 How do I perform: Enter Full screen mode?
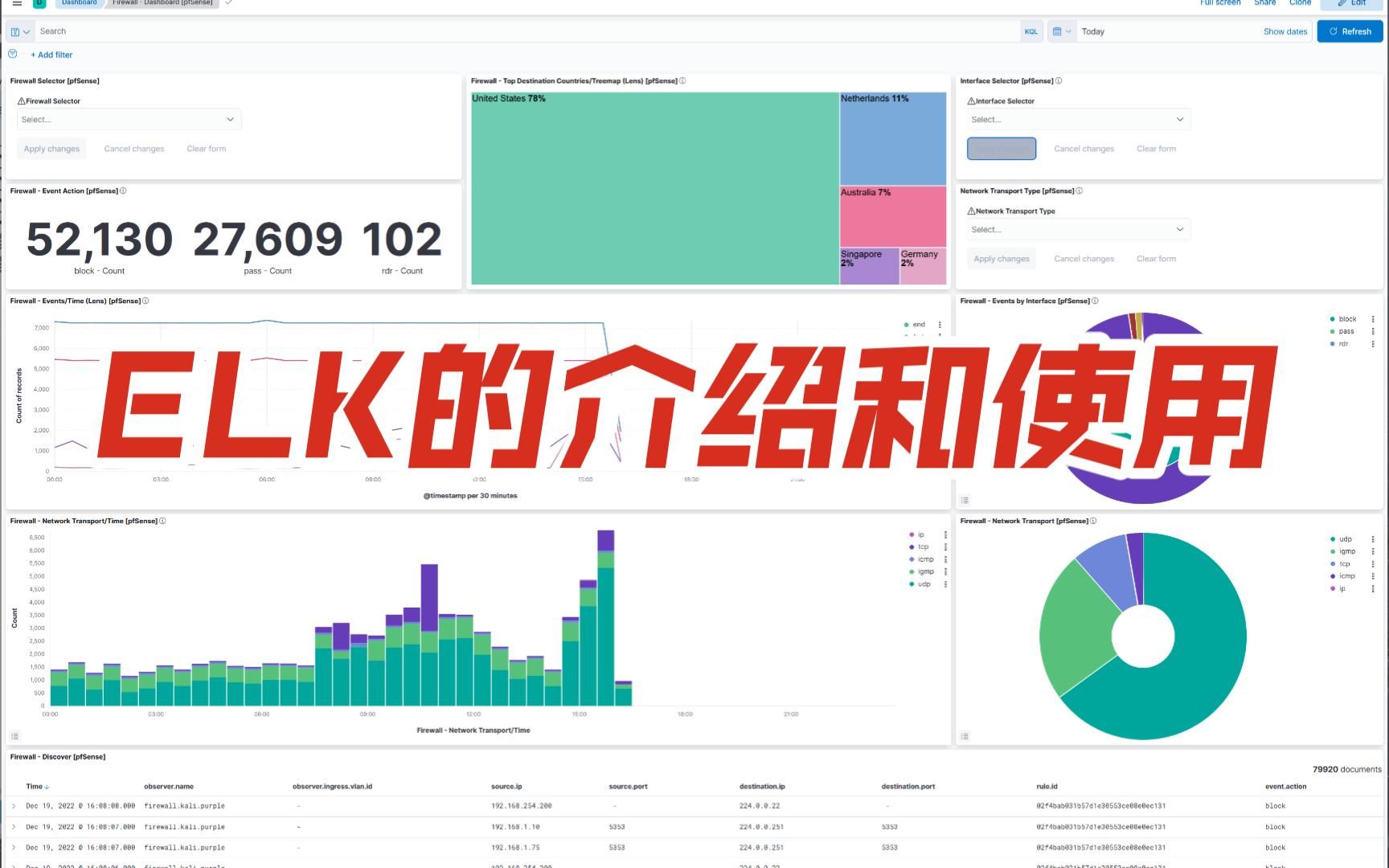(x=1219, y=3)
